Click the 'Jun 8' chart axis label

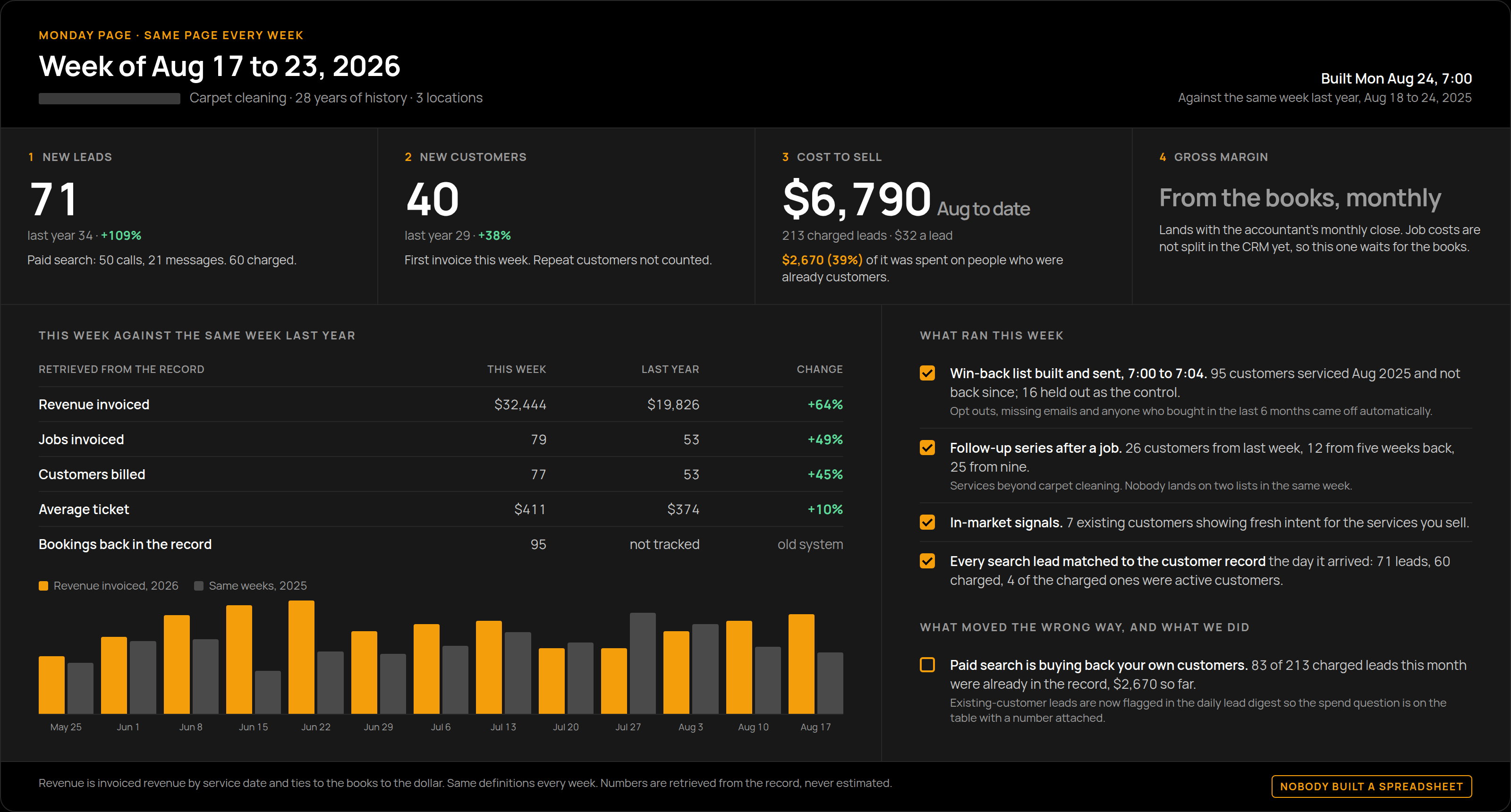pyautogui.click(x=191, y=727)
